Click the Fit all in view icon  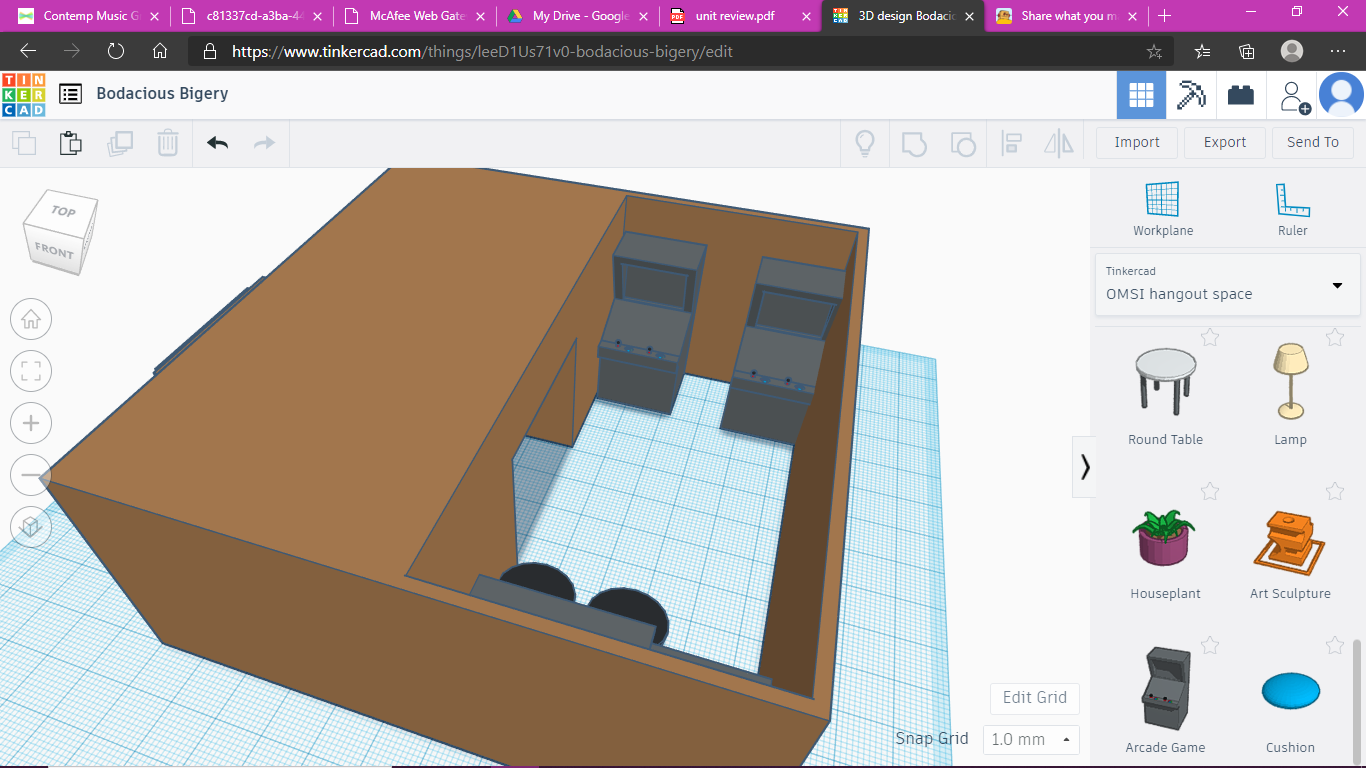click(31, 372)
